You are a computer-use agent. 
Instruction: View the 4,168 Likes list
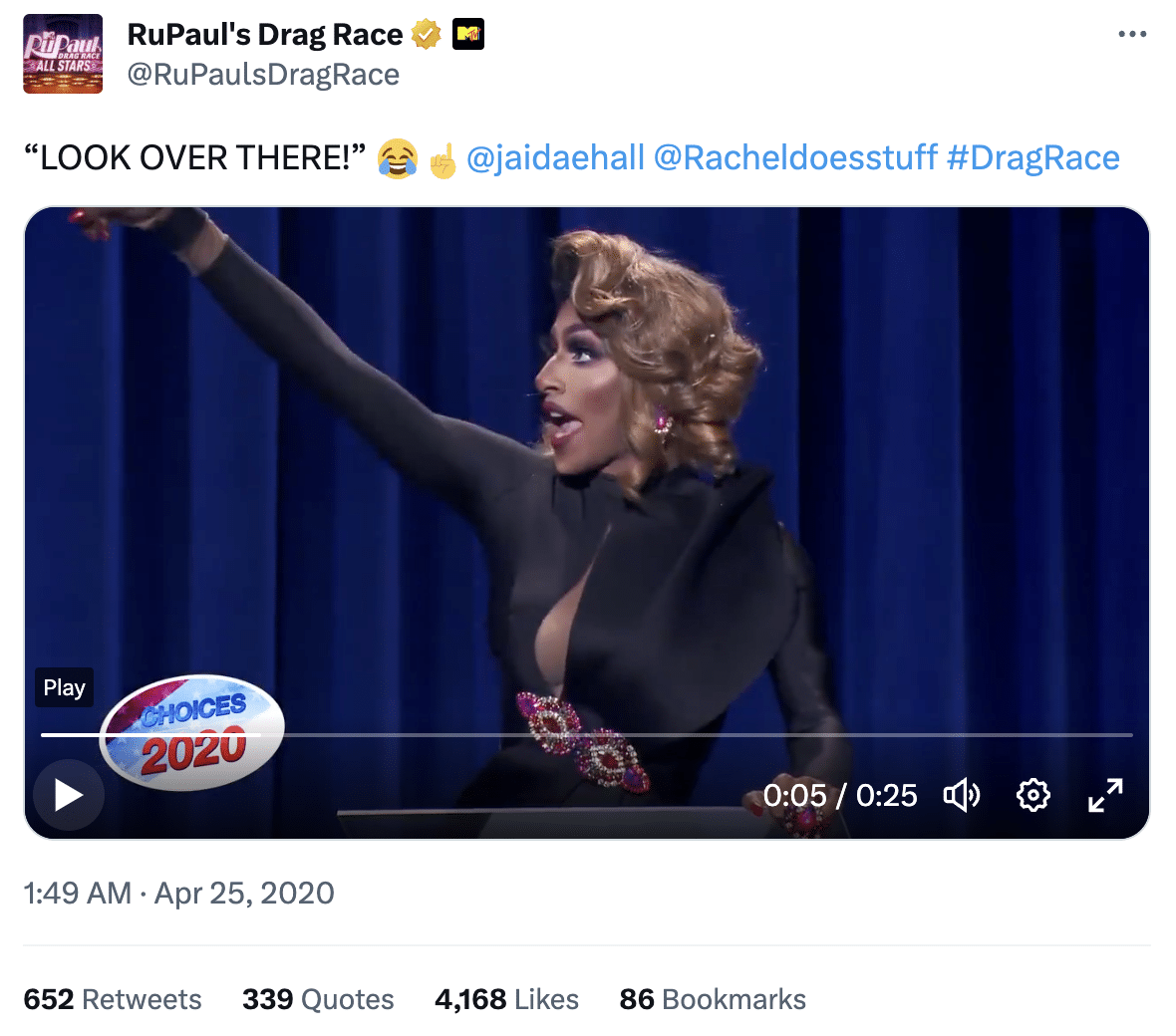(x=507, y=999)
